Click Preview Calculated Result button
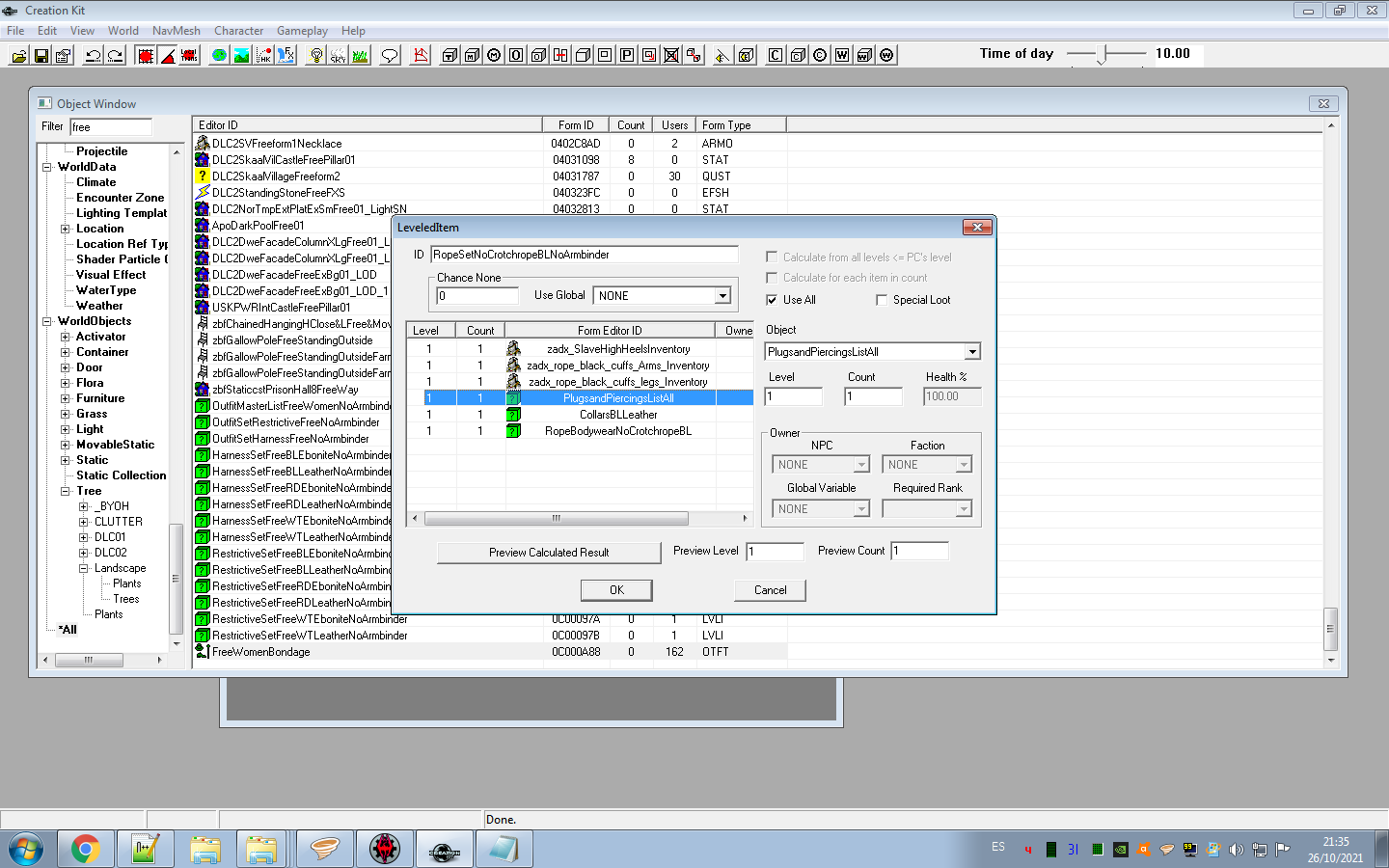1389x868 pixels. coord(549,553)
